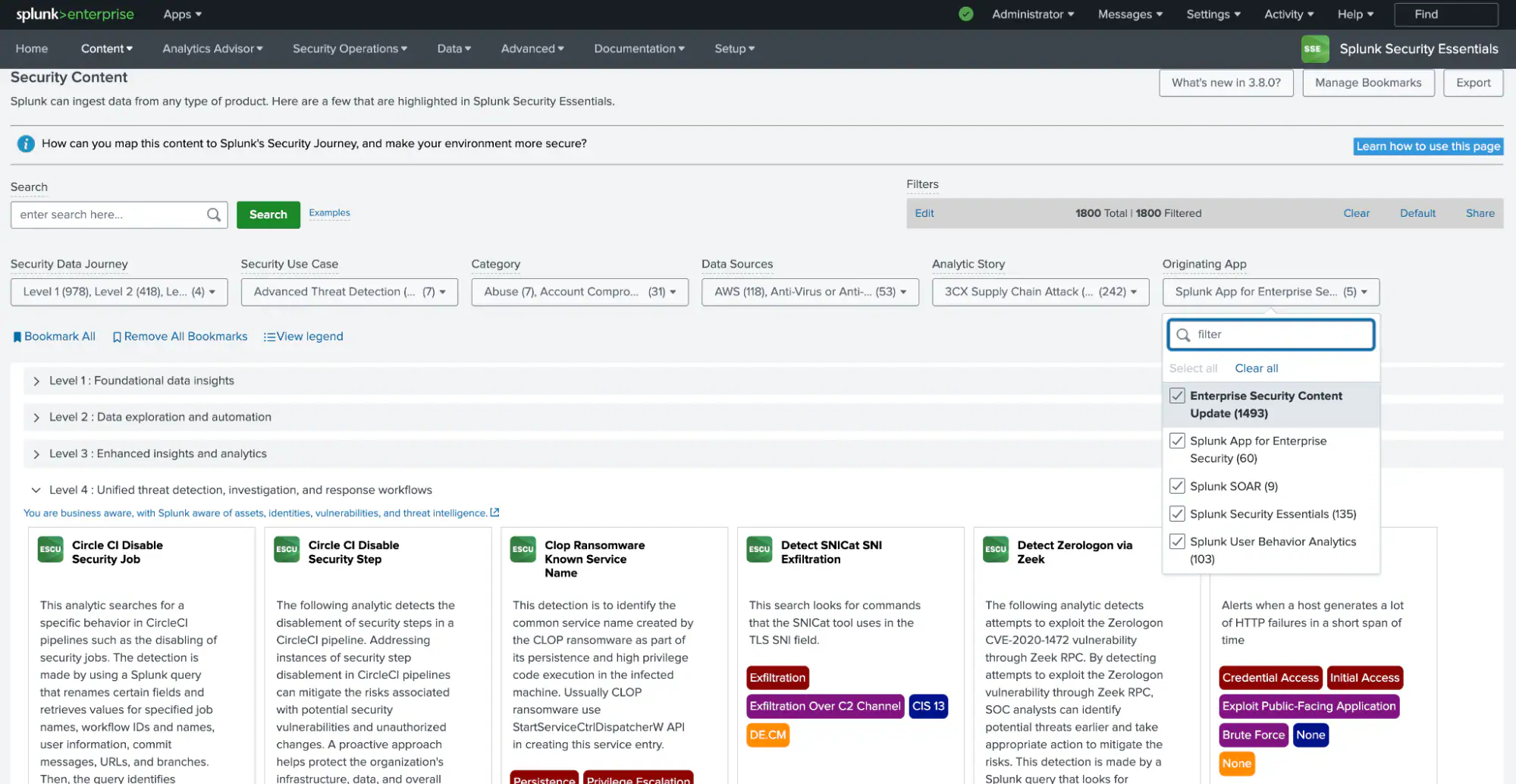
Task: Uncheck Enterprise Security Content Update (1493)
Action: [x=1177, y=396]
